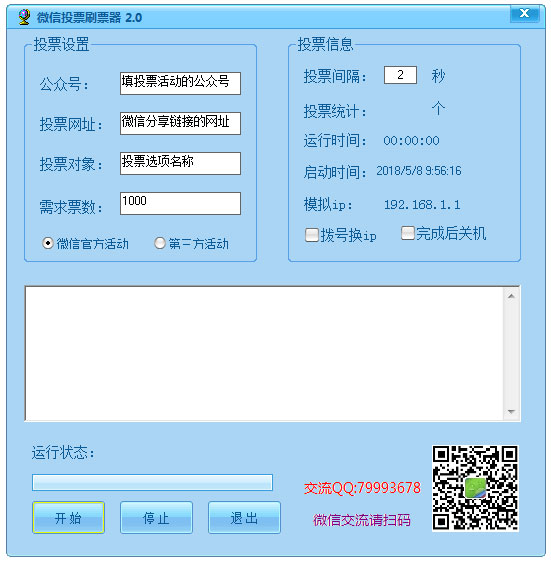Click the 运行状态 progress bar

152,482
